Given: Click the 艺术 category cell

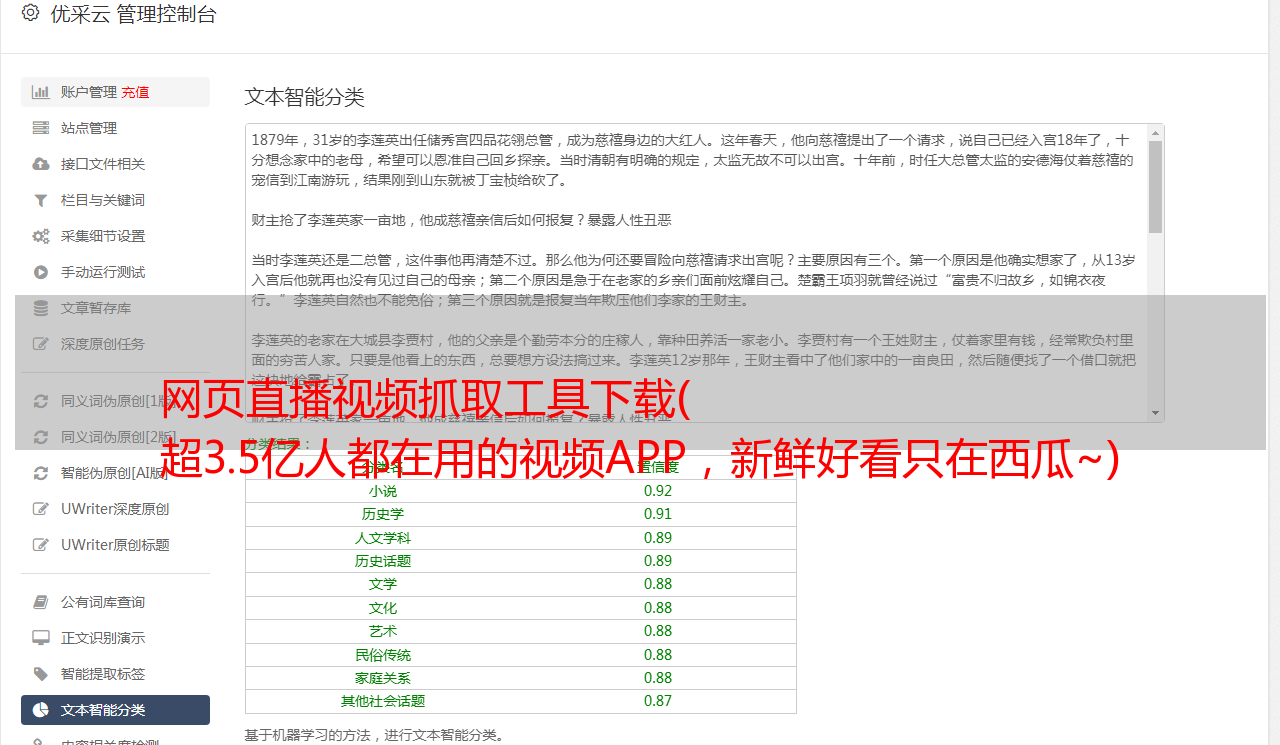Looking at the screenshot, I should (383, 631).
